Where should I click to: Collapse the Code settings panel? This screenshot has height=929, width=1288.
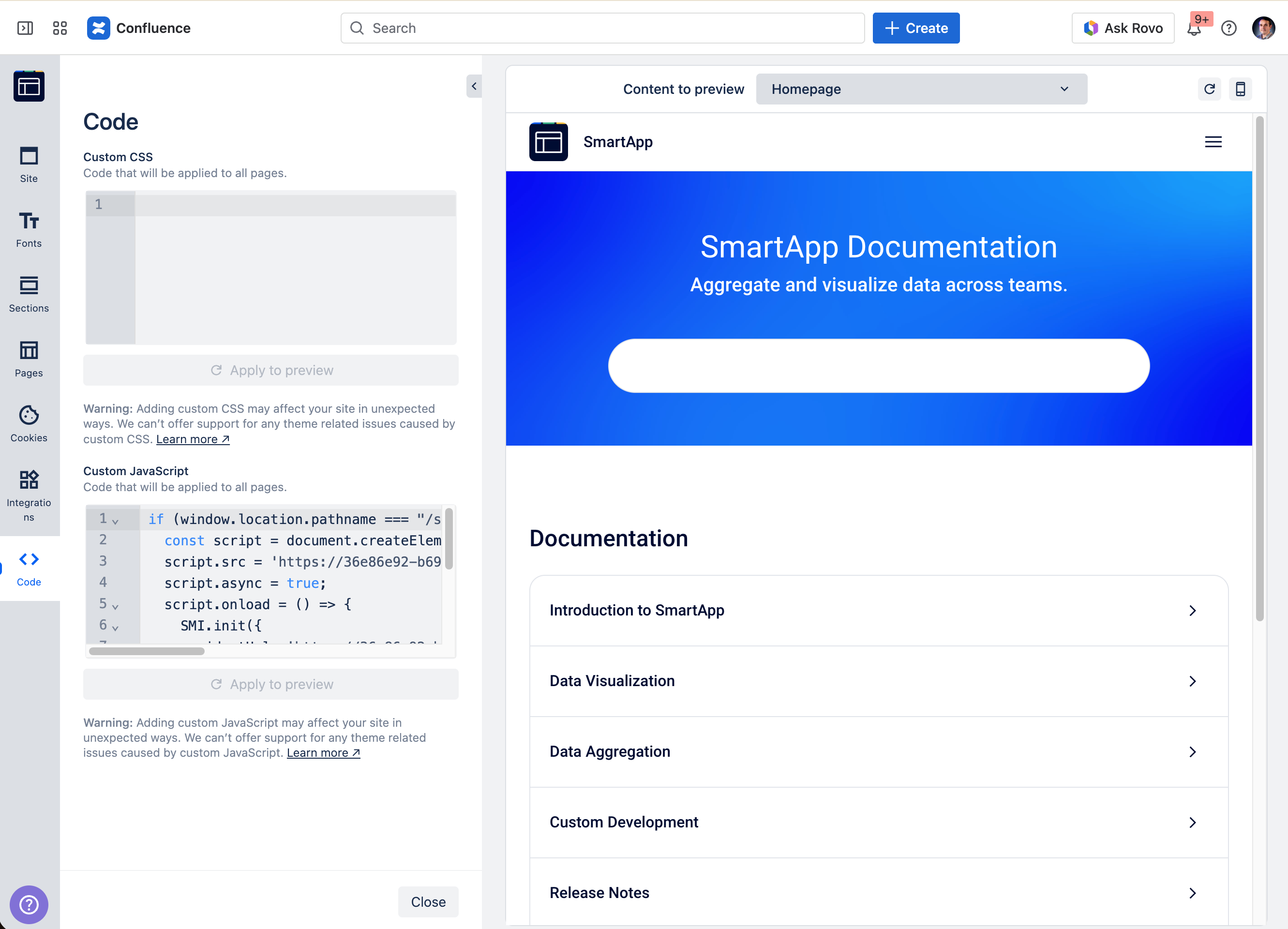[x=474, y=86]
